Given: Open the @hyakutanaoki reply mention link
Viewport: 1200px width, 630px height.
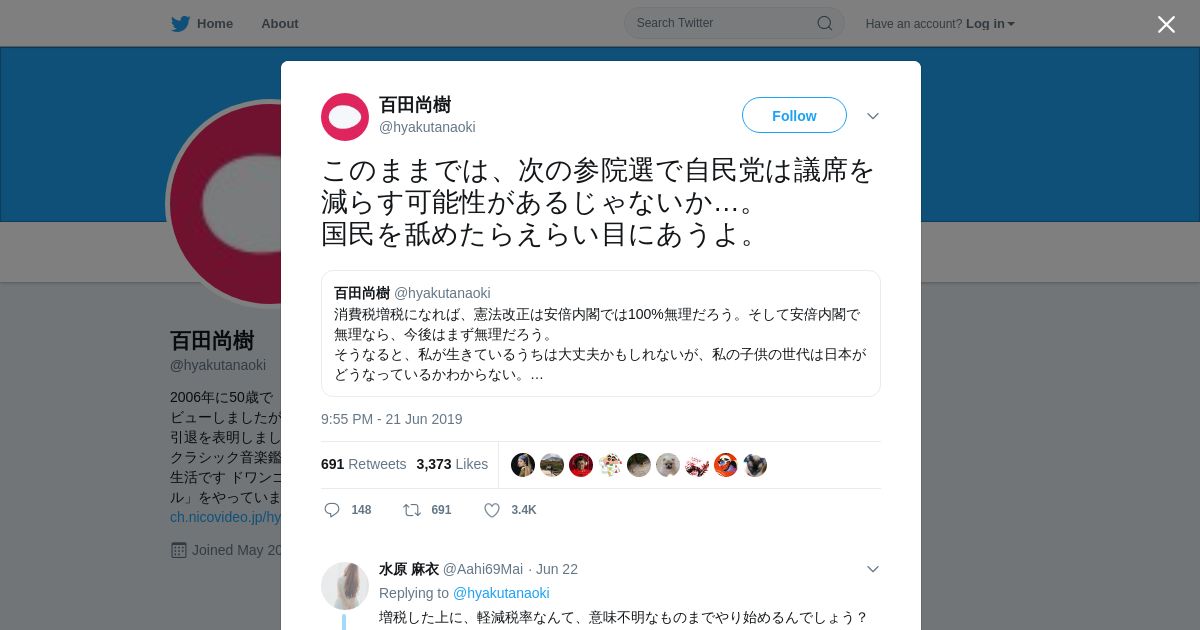Looking at the screenshot, I should tap(501, 593).
